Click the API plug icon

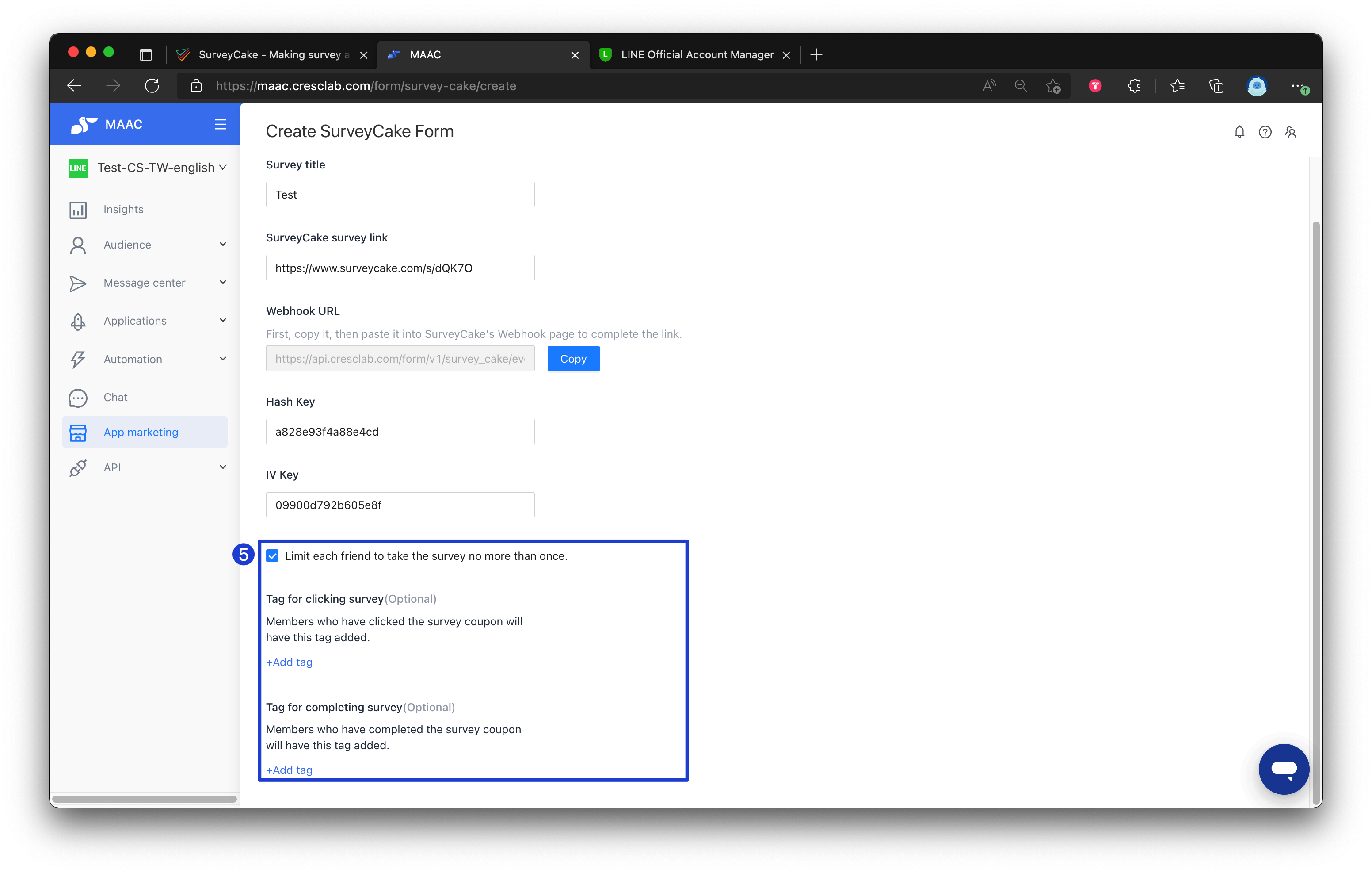coord(78,467)
